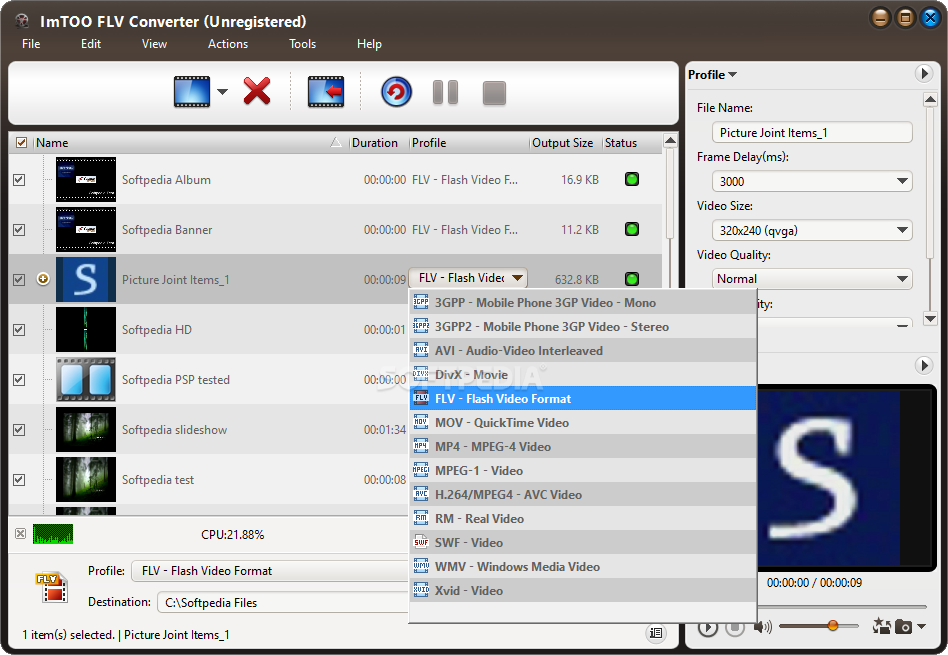Open the View menu
The height and width of the screenshot is (655, 948).
(154, 44)
